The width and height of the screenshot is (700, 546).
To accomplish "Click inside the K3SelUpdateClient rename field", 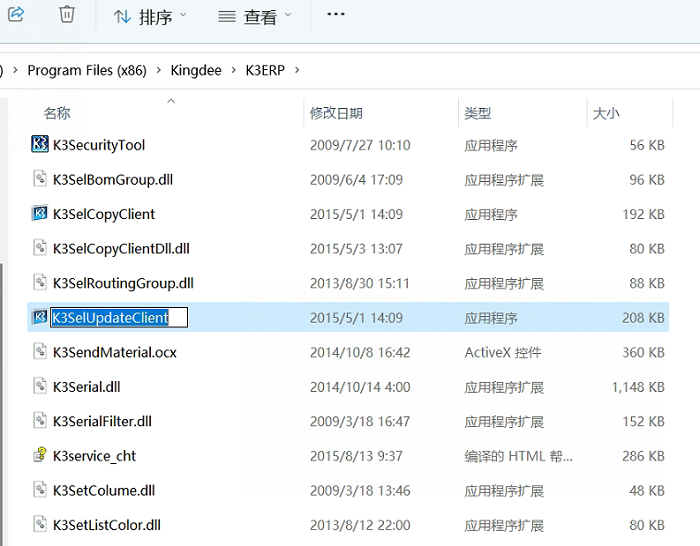I will coord(118,318).
